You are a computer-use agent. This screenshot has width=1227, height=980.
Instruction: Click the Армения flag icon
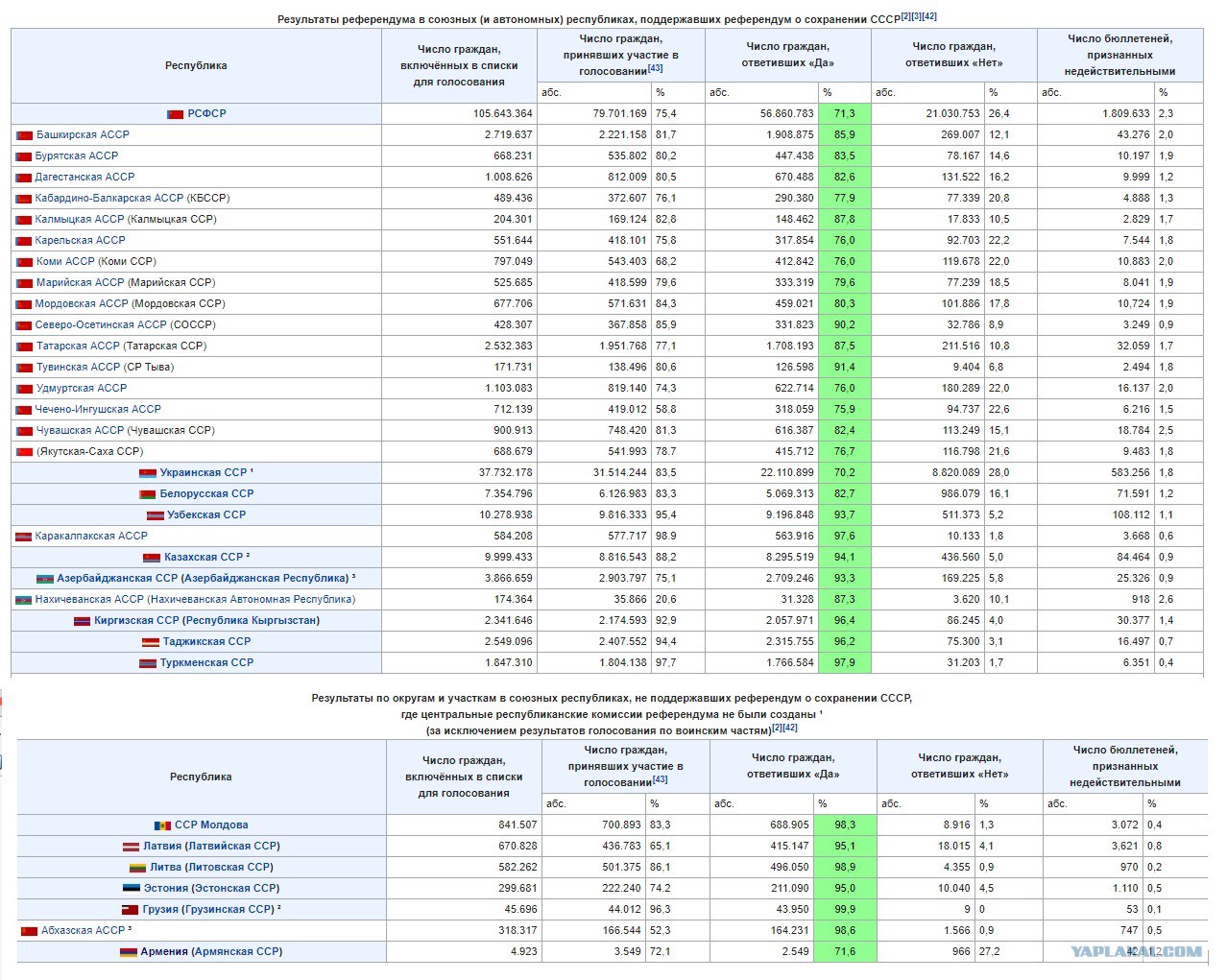[x=128, y=952]
